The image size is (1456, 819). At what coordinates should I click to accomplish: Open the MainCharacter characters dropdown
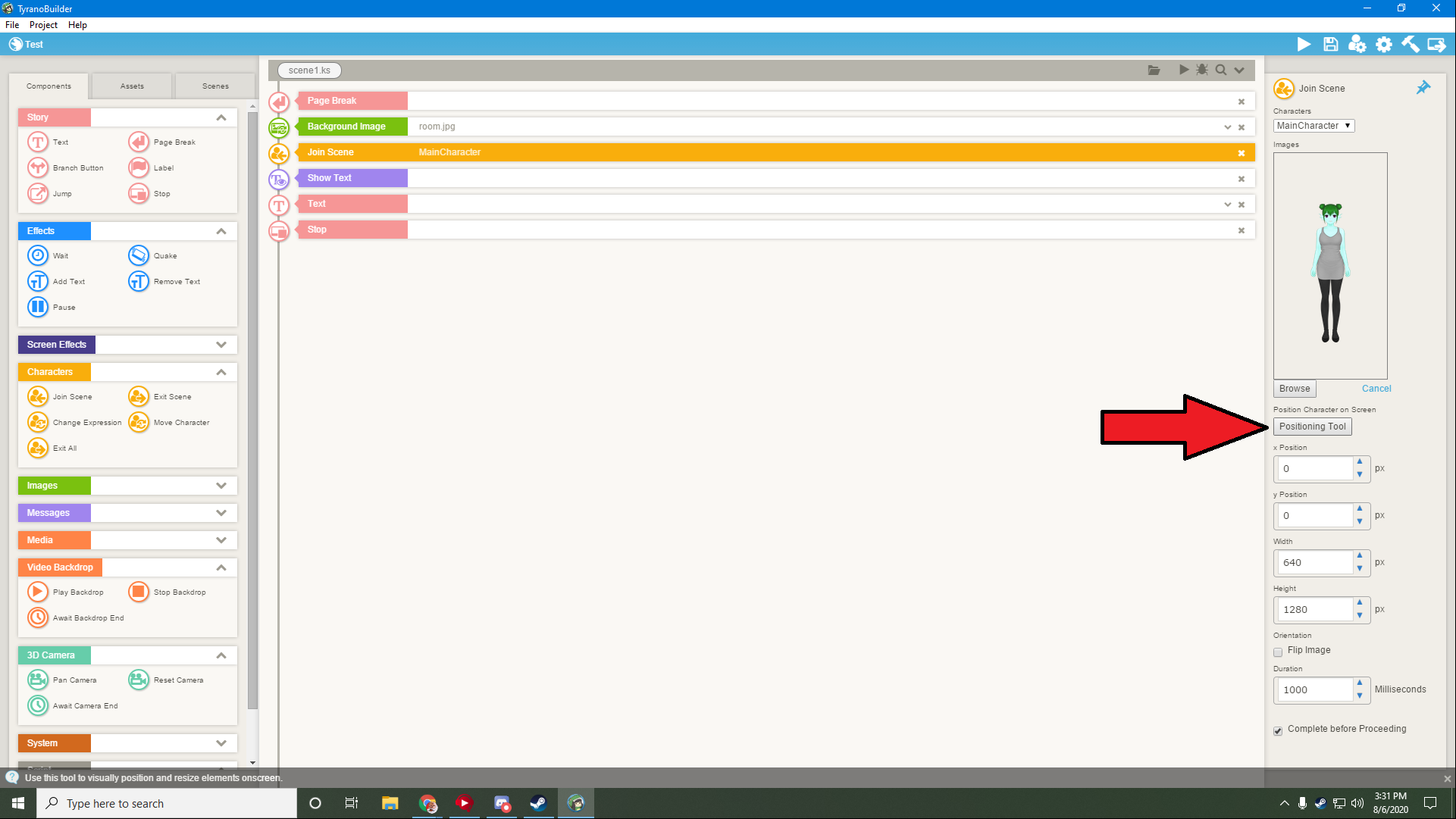(1314, 126)
